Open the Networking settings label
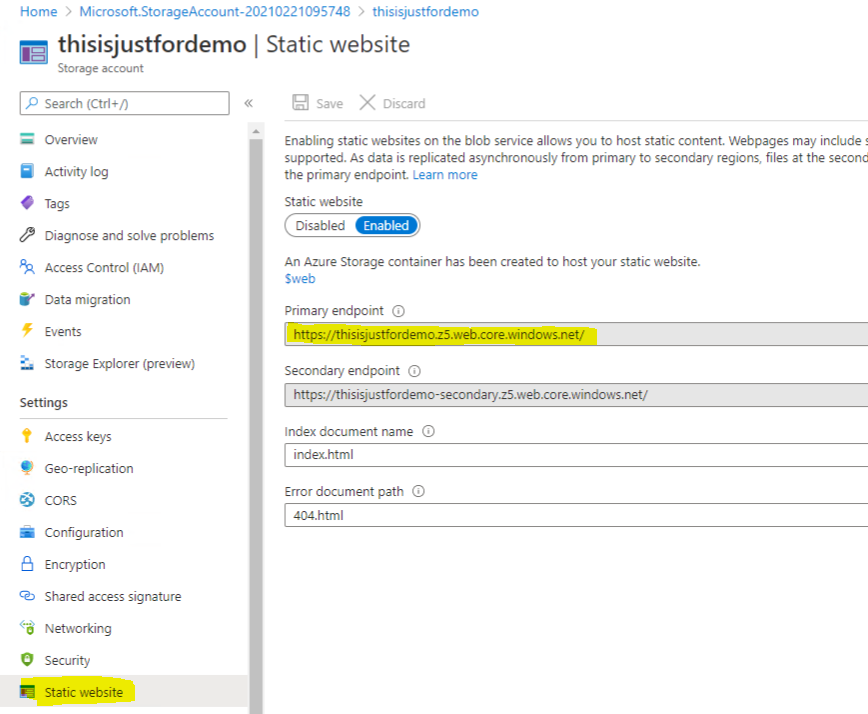 [x=78, y=628]
